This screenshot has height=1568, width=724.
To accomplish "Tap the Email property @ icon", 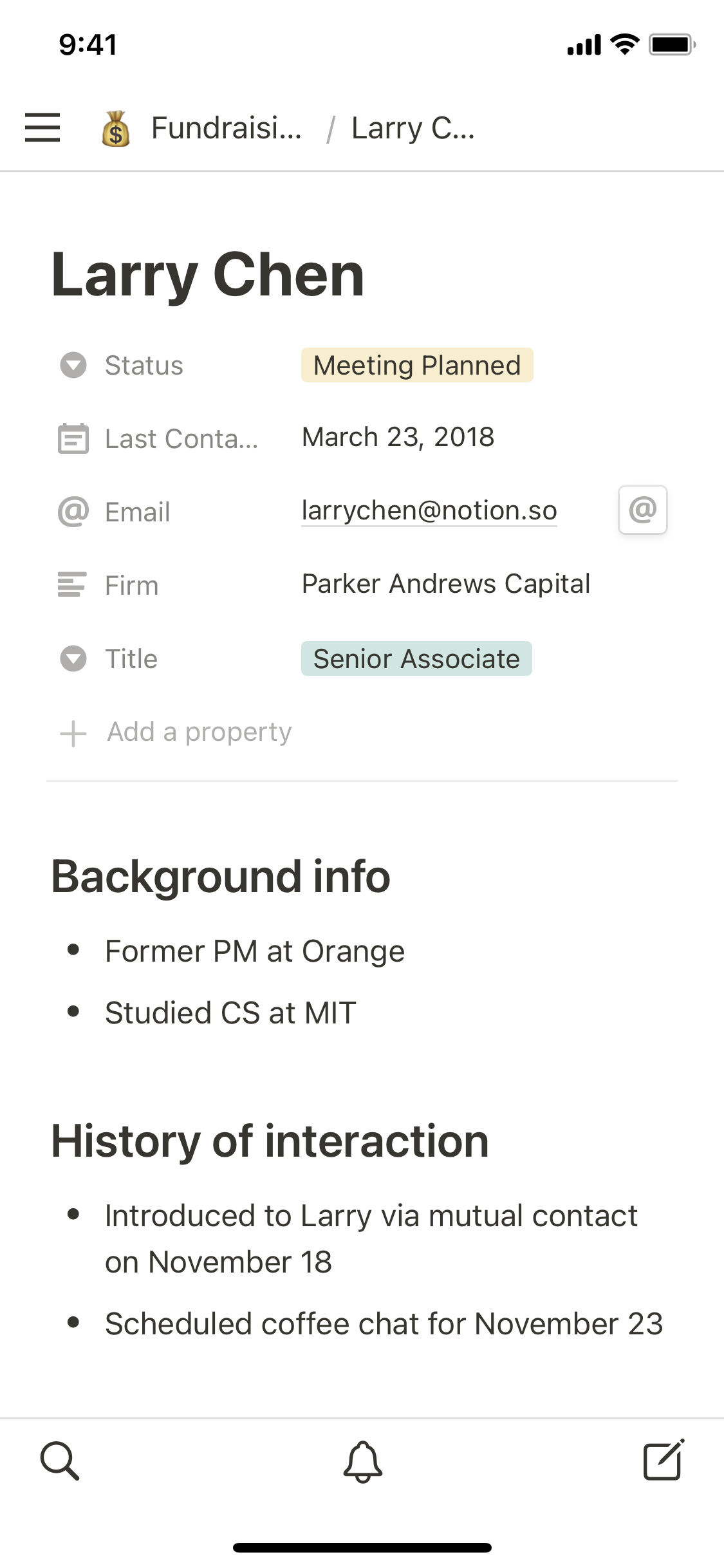I will (73, 512).
